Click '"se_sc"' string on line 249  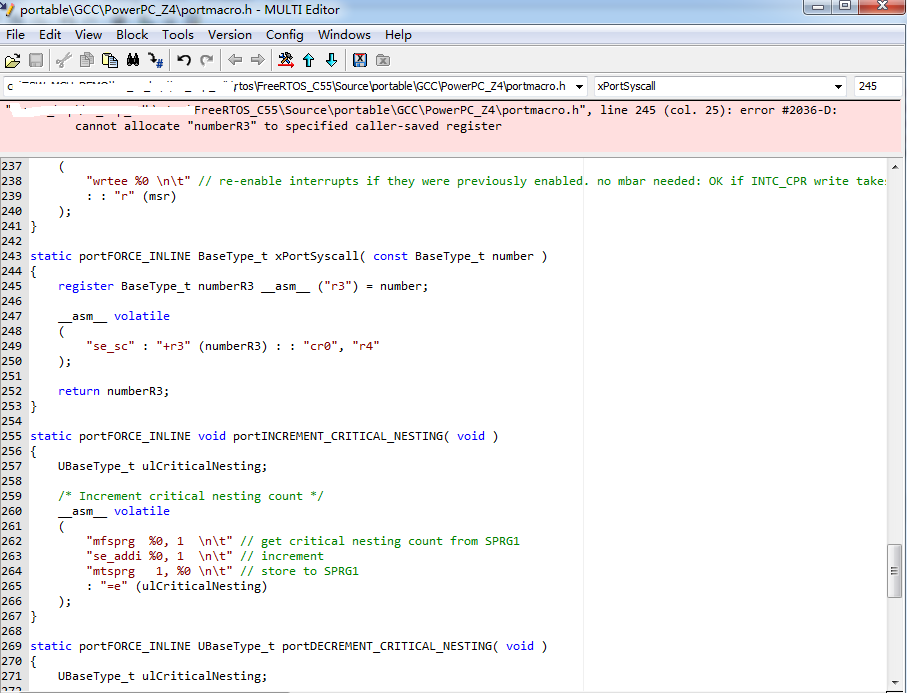110,346
